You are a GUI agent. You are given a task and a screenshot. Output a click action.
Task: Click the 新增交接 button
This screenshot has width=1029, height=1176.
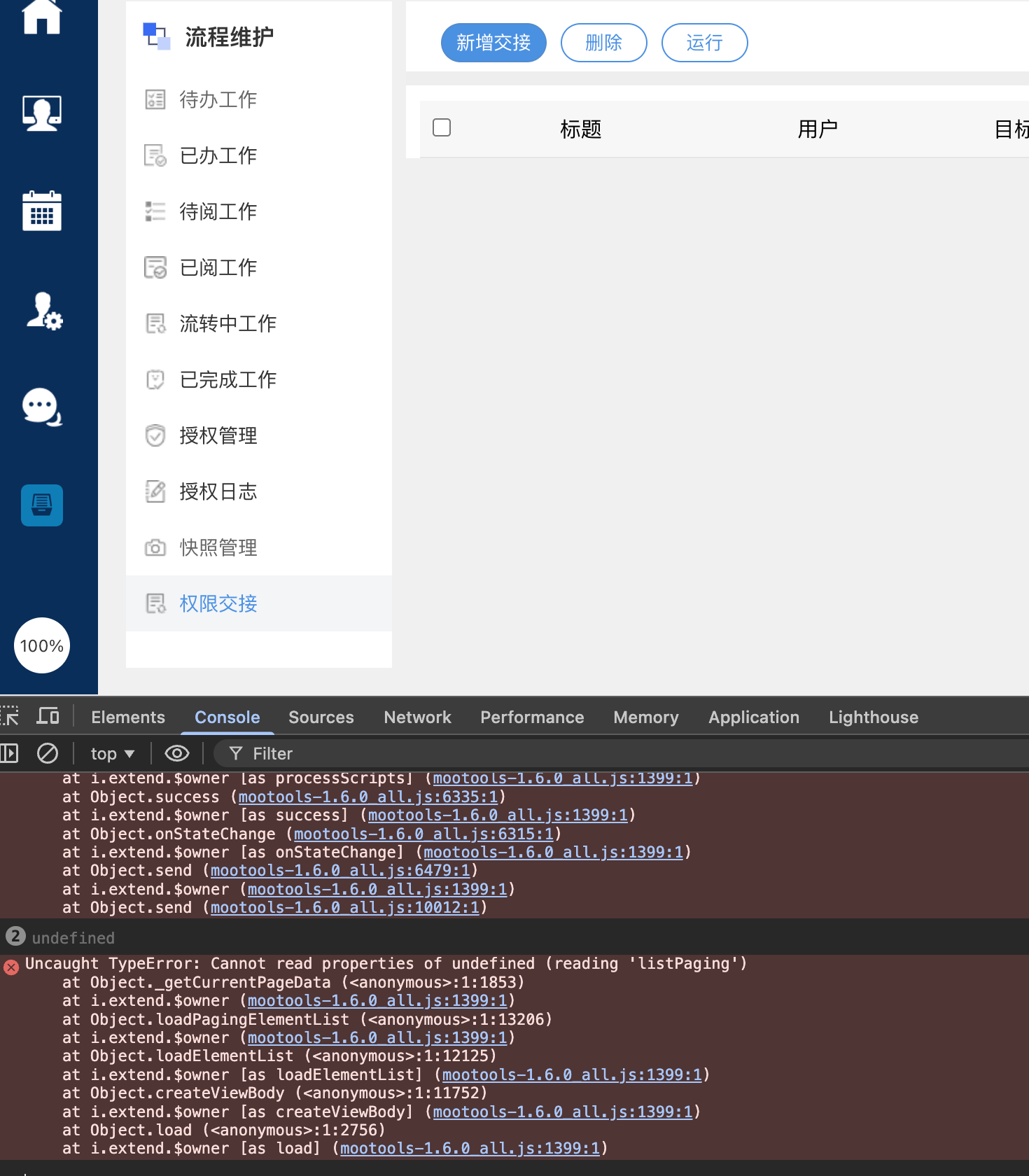click(x=493, y=43)
